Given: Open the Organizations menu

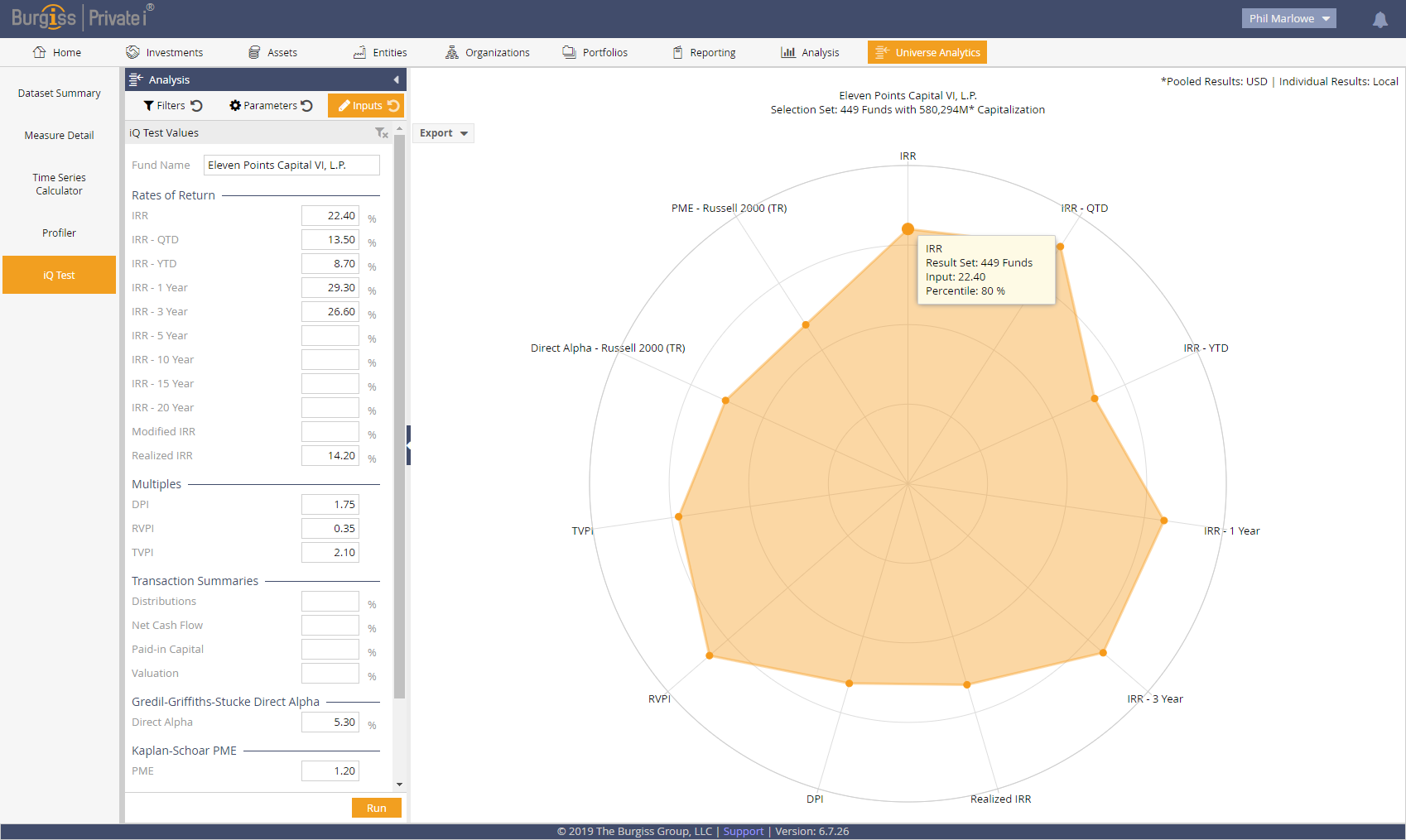Looking at the screenshot, I should coord(488,52).
